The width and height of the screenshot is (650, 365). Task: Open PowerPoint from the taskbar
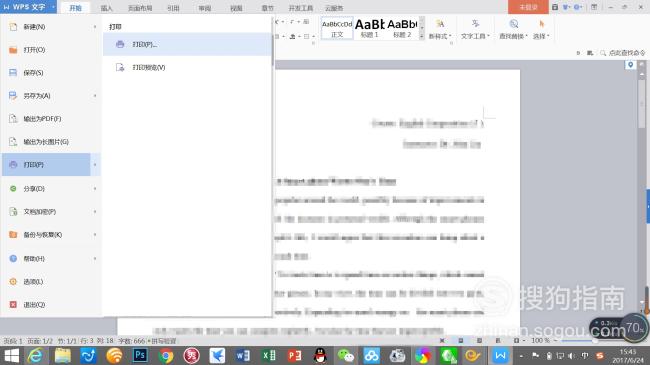pyautogui.click(x=294, y=355)
